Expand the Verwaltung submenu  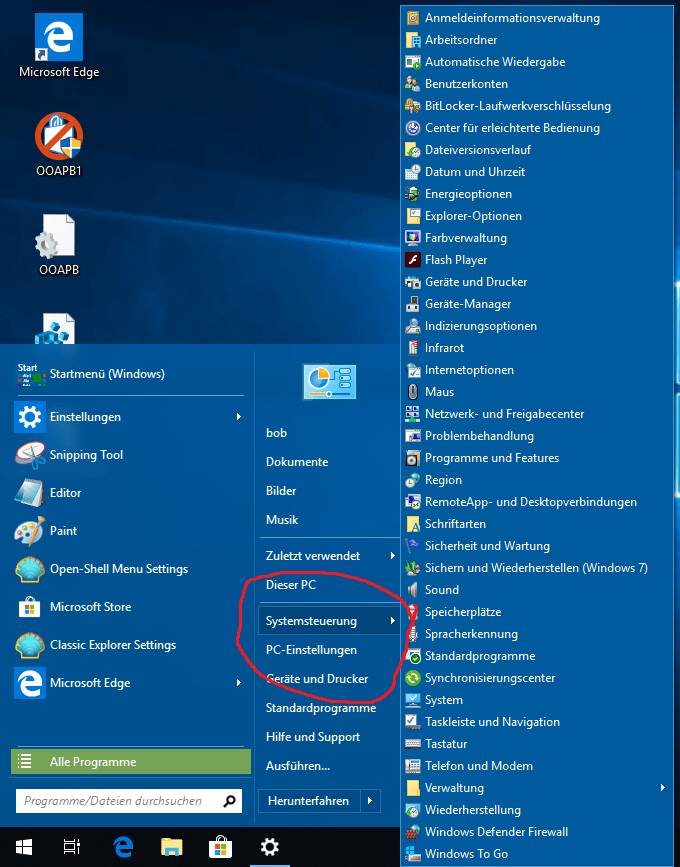tap(664, 788)
